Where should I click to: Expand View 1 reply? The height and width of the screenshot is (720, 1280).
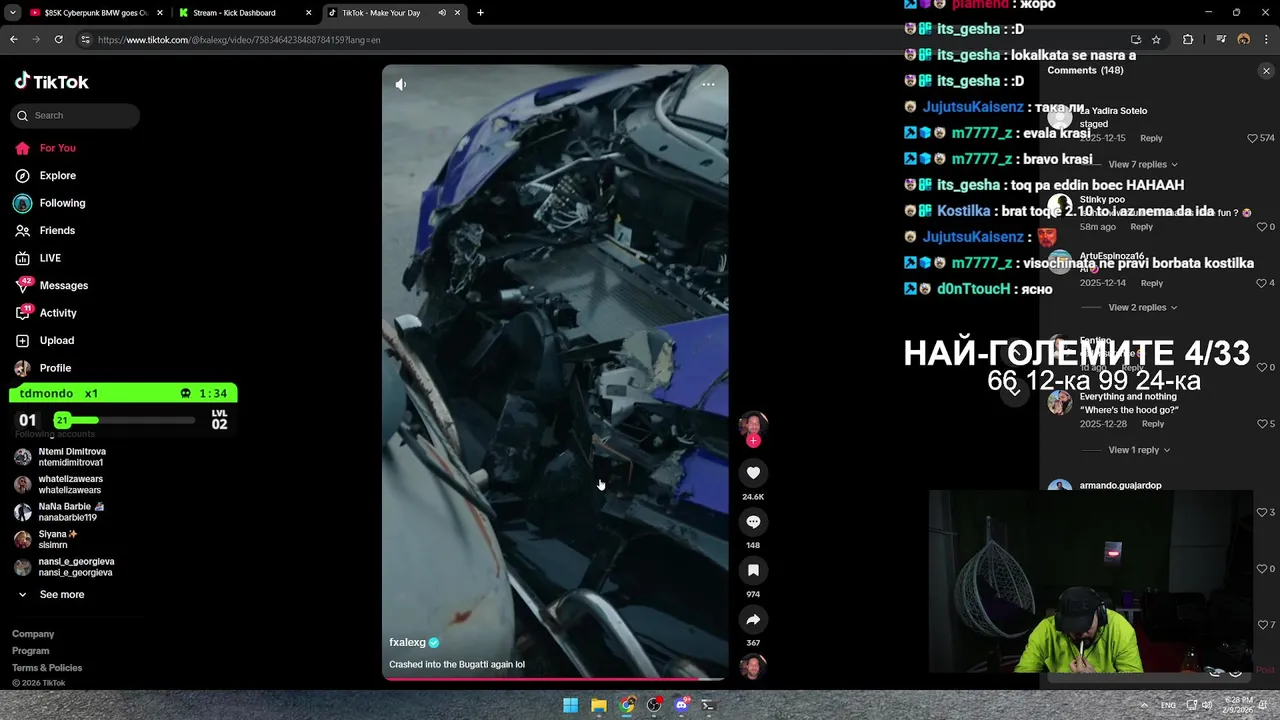point(1138,450)
